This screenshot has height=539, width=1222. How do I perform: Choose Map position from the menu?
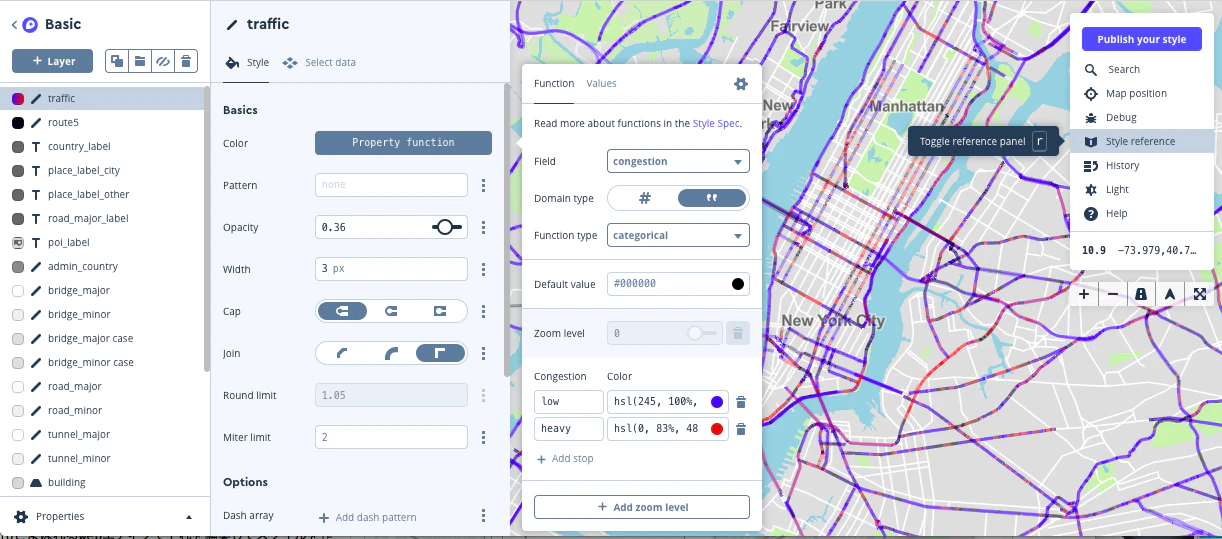point(1142,94)
